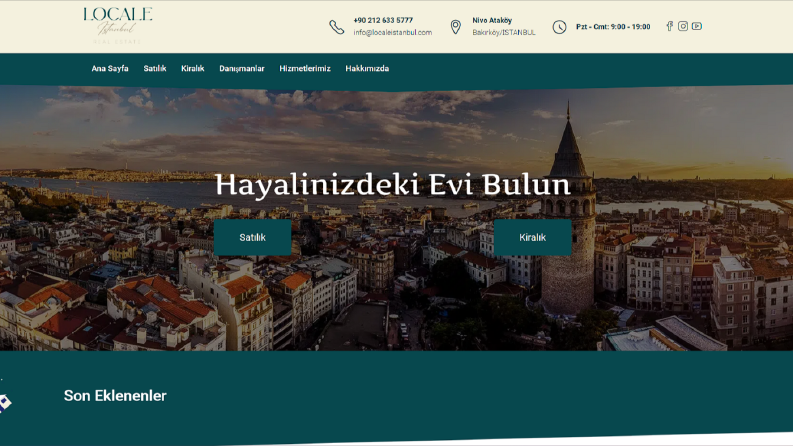Open the Facebook social icon
Screen dimensions: 793x446
click(x=670, y=26)
